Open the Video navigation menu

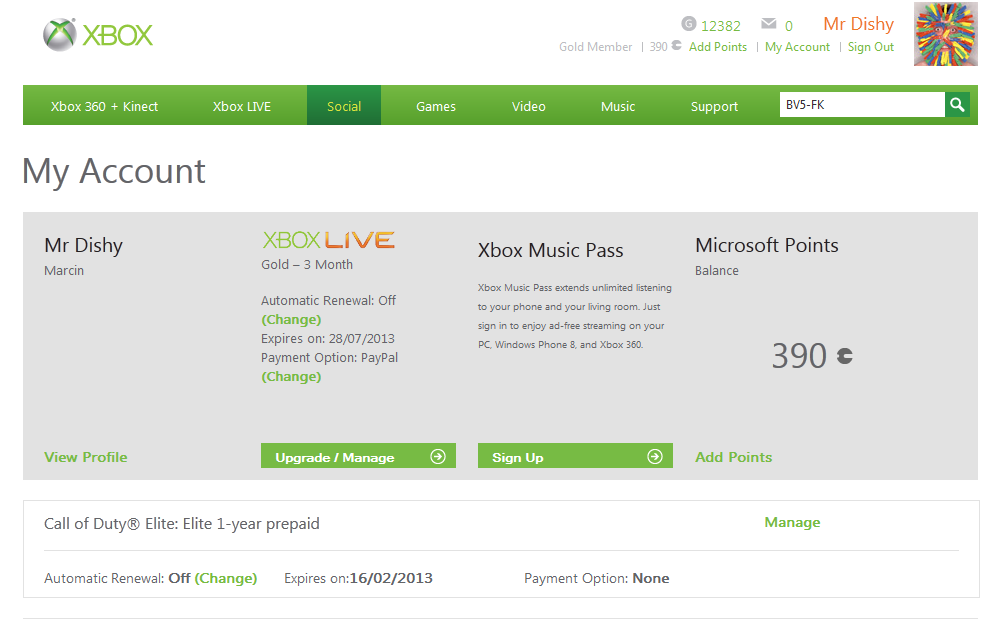point(529,106)
